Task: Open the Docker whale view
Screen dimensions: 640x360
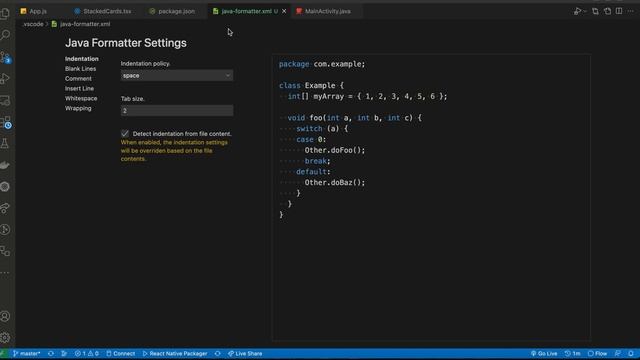Action: click(5, 165)
